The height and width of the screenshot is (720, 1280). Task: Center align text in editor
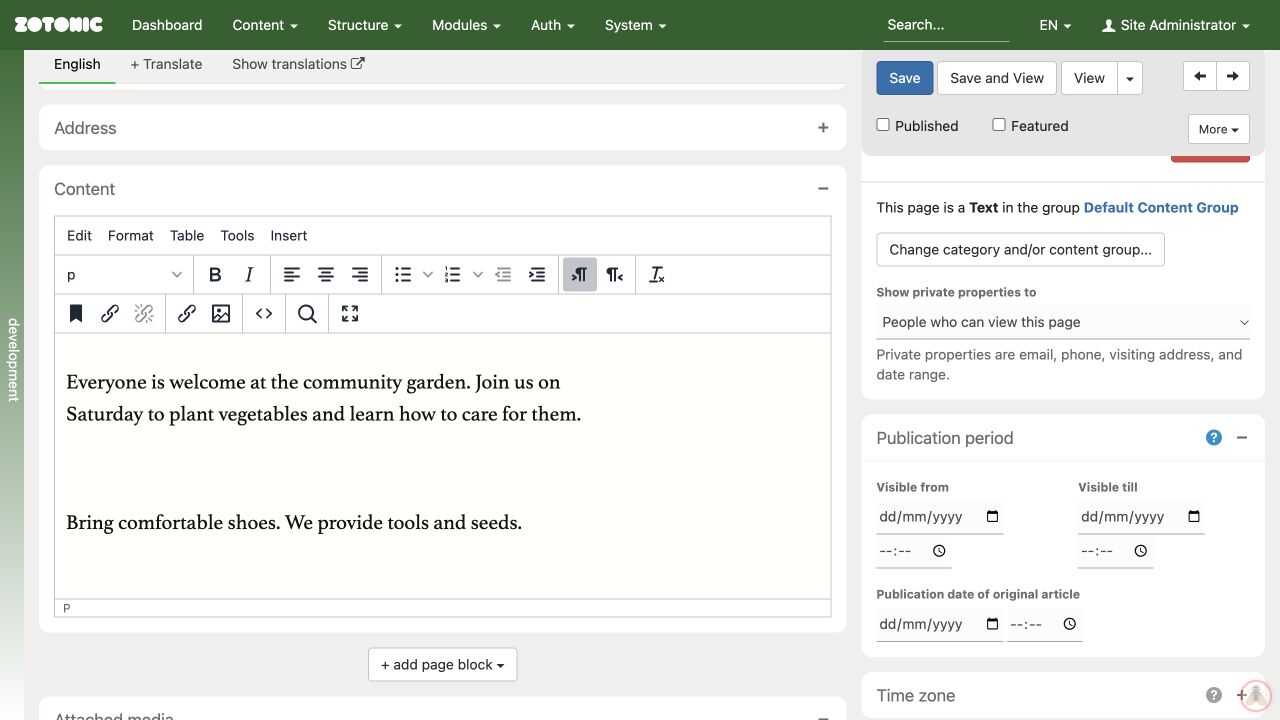tap(326, 275)
